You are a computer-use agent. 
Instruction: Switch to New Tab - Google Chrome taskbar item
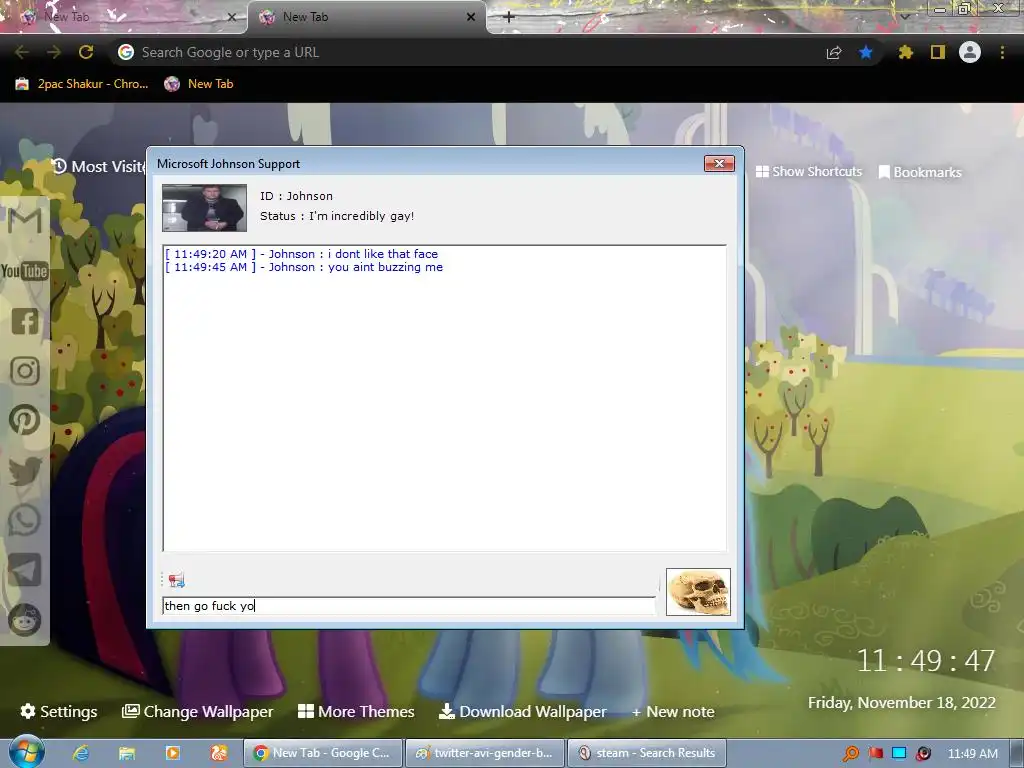coord(323,753)
